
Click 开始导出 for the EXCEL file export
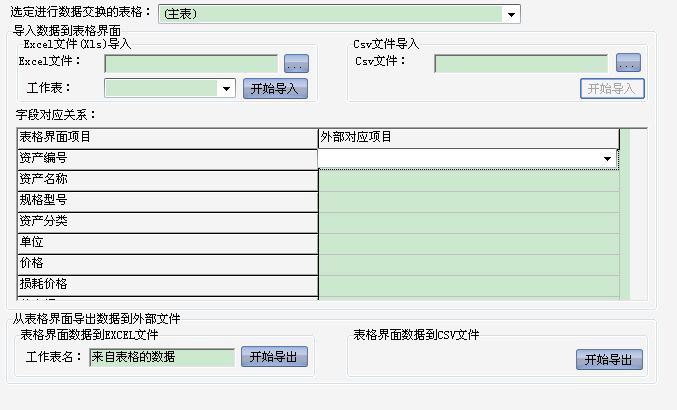[274, 357]
